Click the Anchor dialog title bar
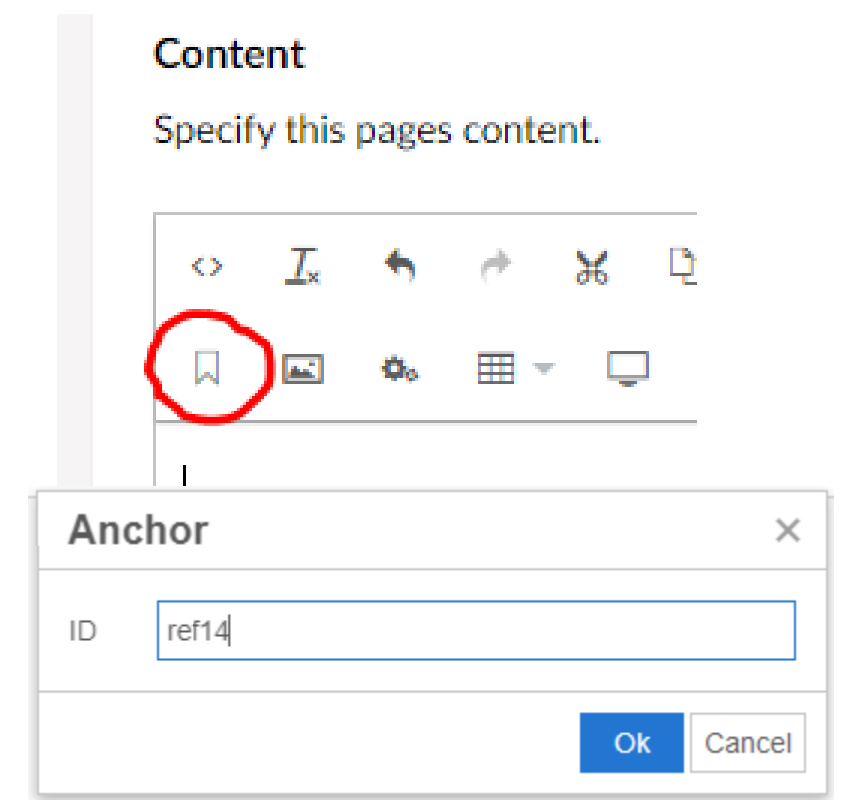Screen dimensions: 866x810 400,530
